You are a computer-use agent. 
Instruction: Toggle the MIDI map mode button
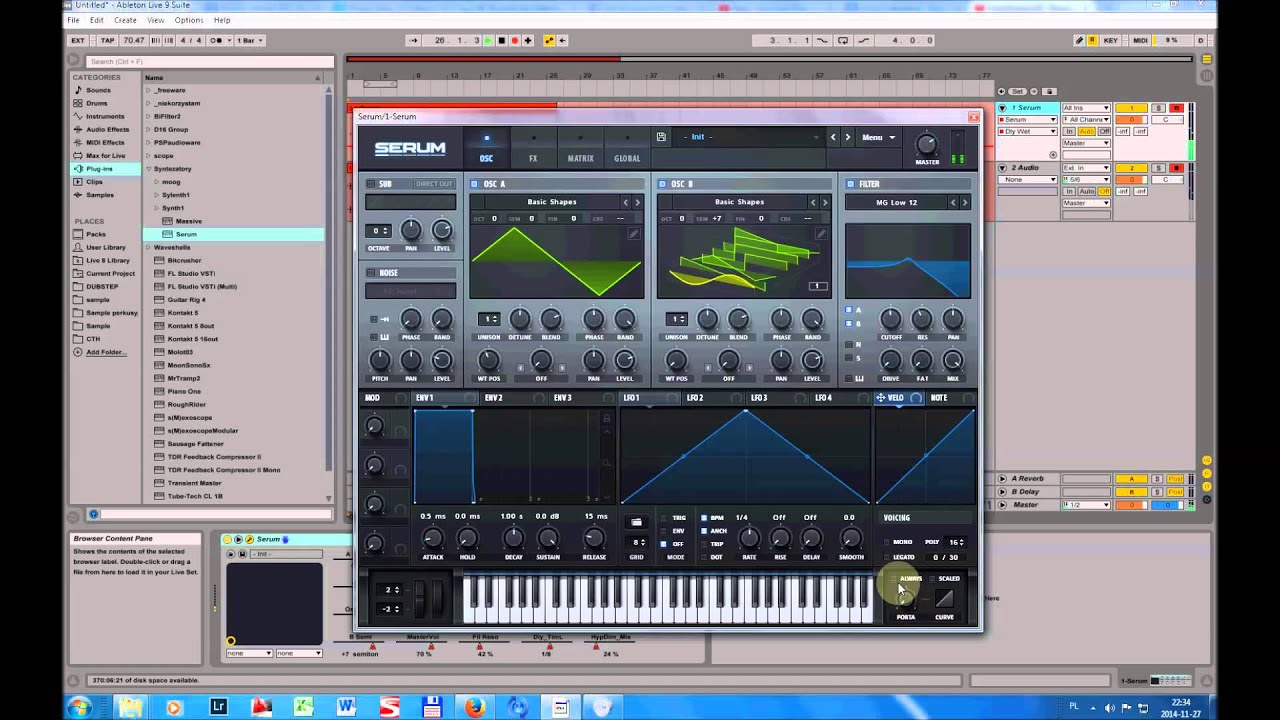coord(1141,41)
